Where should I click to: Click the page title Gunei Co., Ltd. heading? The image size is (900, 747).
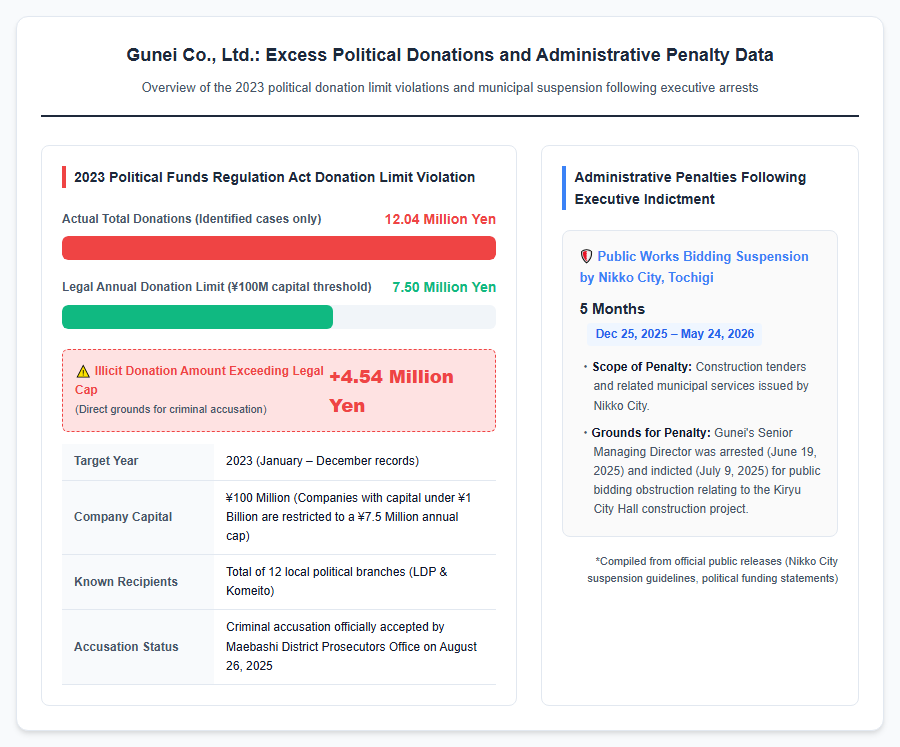click(450, 55)
